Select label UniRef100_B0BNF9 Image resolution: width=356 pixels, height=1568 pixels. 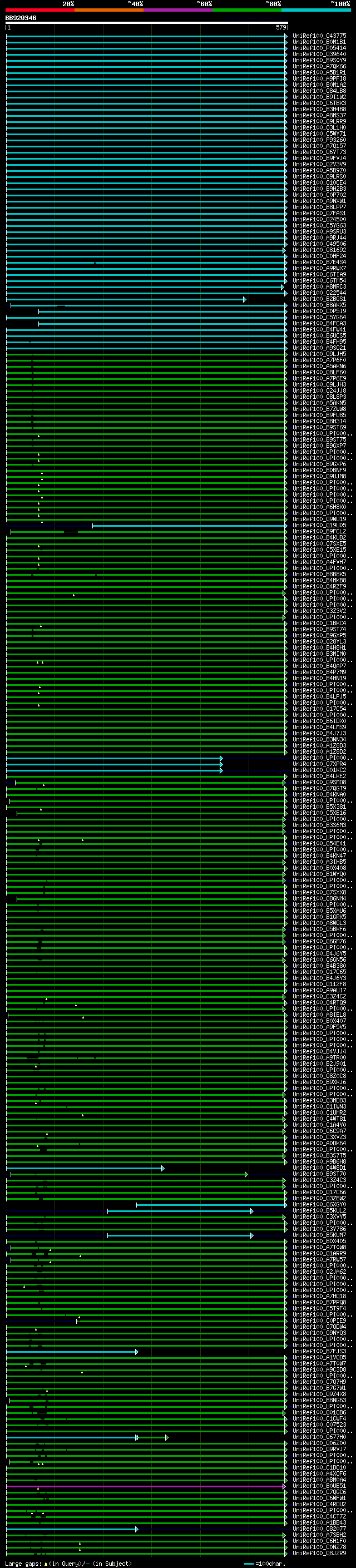point(319,471)
